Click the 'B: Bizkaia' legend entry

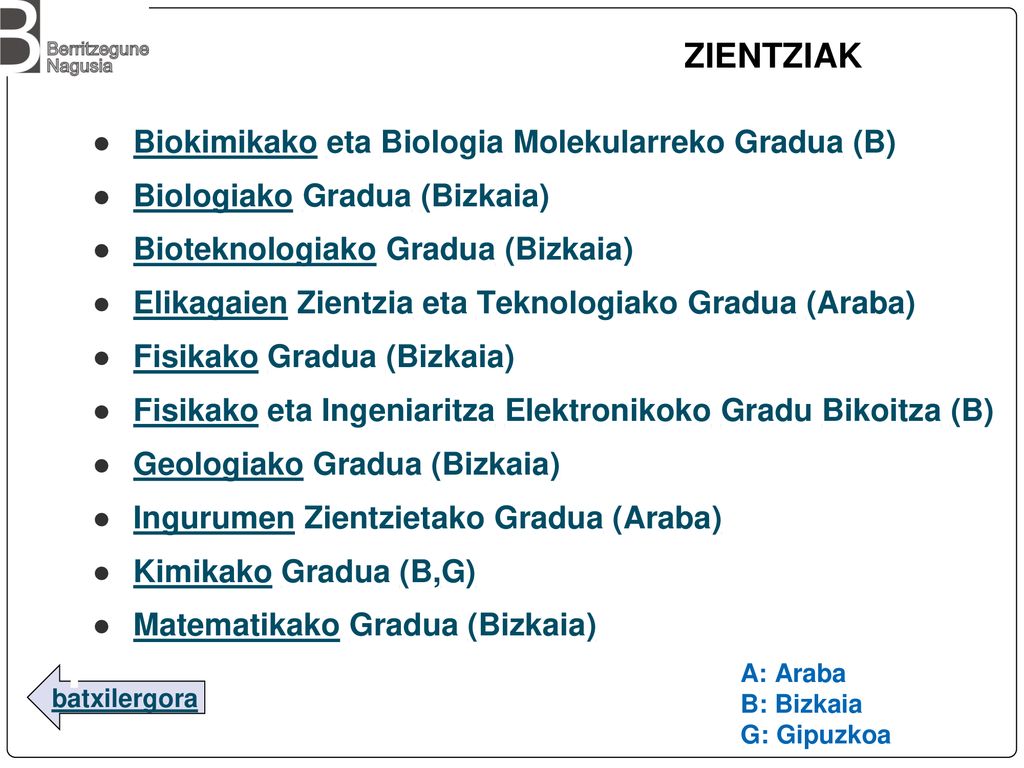[801, 704]
